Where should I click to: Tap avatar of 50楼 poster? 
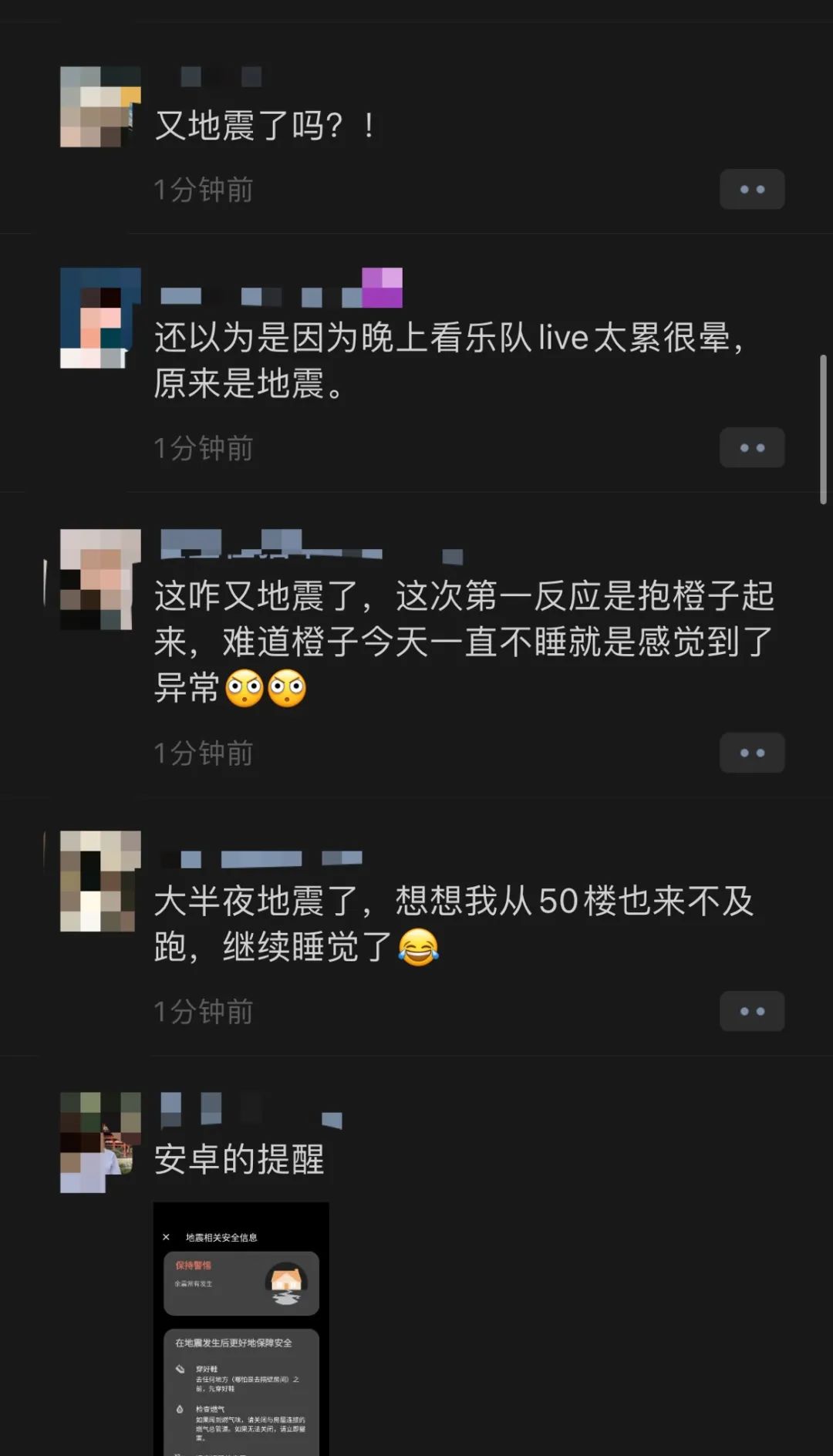click(100, 881)
